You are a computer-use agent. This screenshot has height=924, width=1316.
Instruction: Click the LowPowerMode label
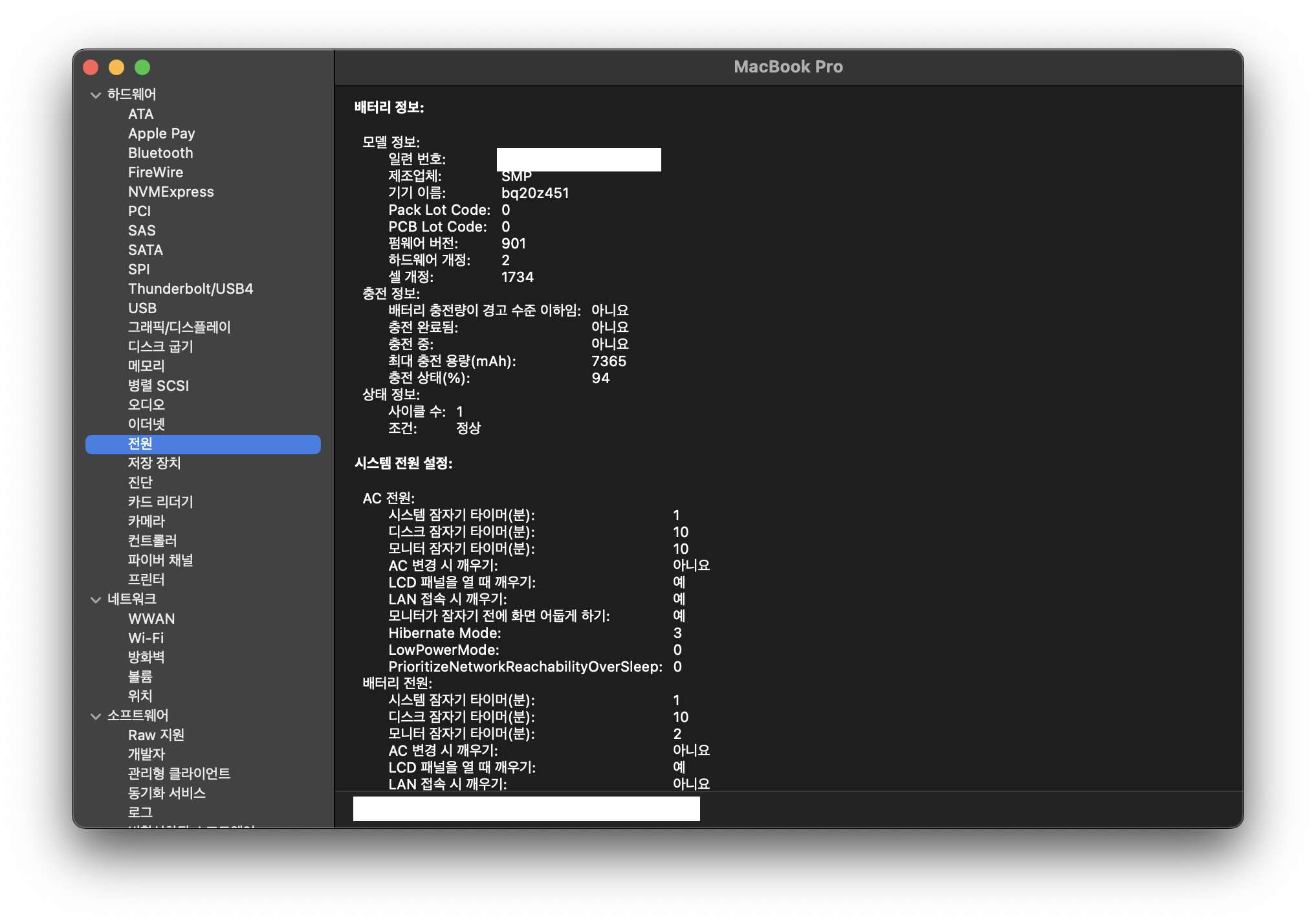444,650
